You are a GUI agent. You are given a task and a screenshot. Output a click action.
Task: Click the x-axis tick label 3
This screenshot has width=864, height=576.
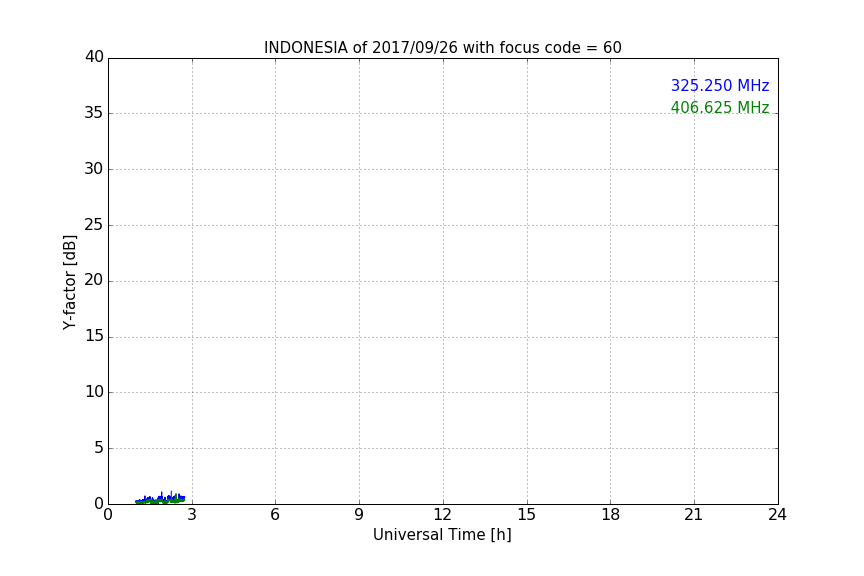pos(192,515)
